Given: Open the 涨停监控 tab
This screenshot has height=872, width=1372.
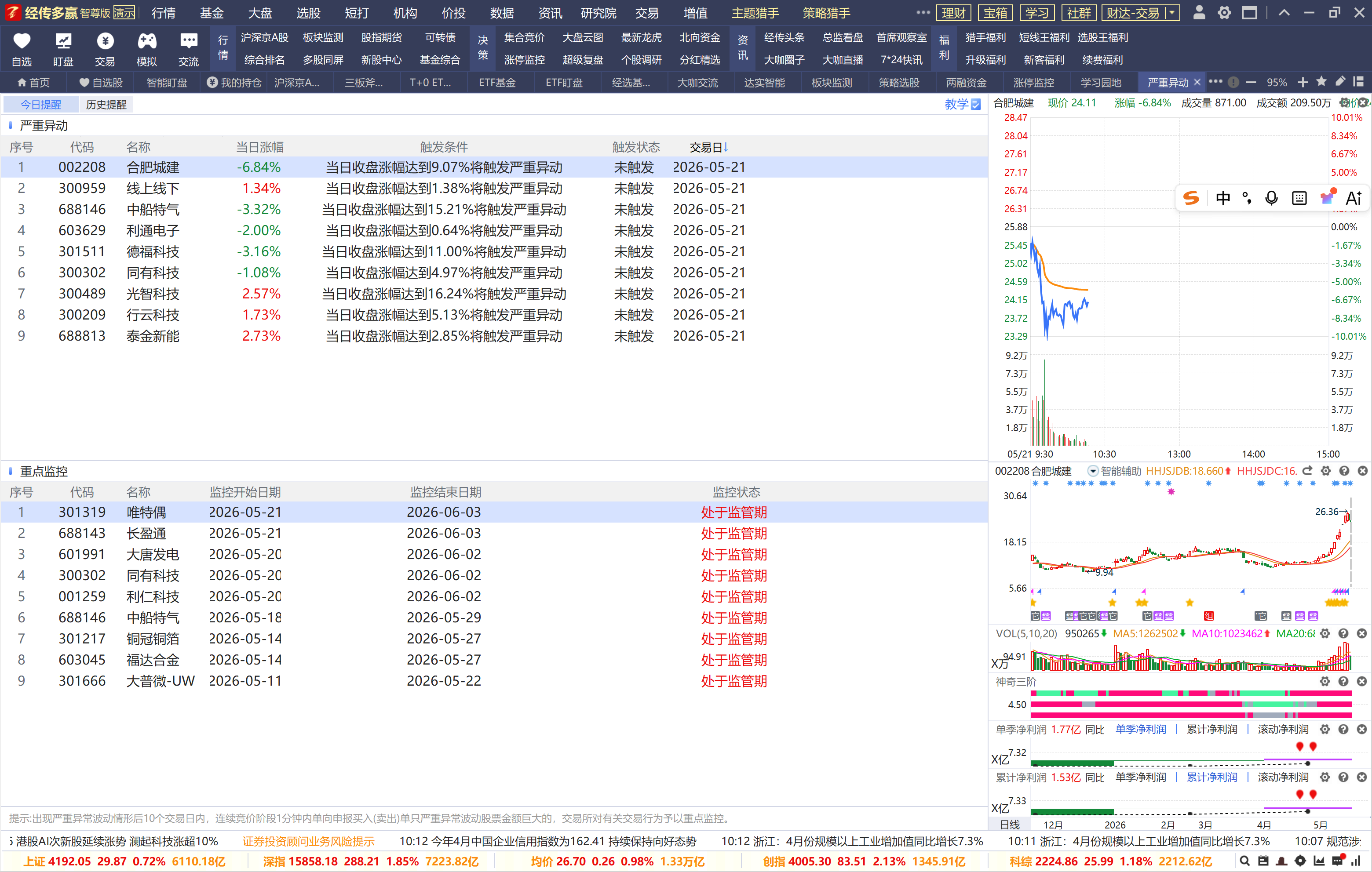Looking at the screenshot, I should pyautogui.click(x=1033, y=83).
